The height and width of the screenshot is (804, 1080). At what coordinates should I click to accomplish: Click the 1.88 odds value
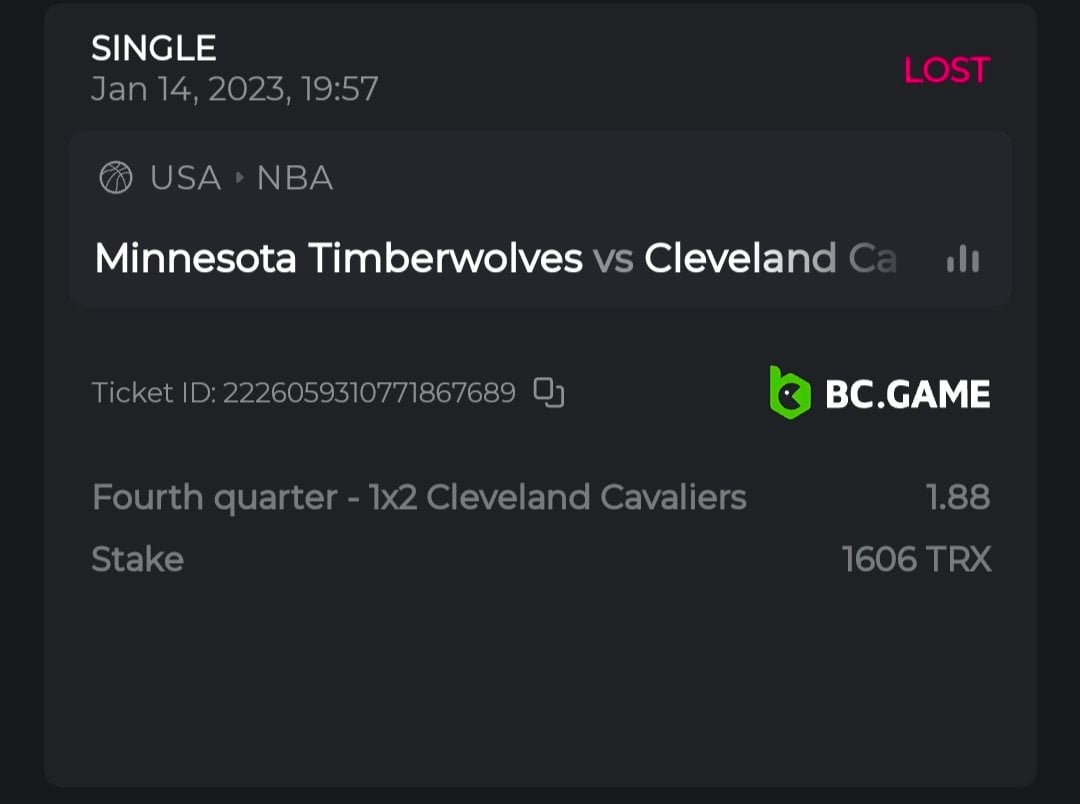[x=958, y=497]
